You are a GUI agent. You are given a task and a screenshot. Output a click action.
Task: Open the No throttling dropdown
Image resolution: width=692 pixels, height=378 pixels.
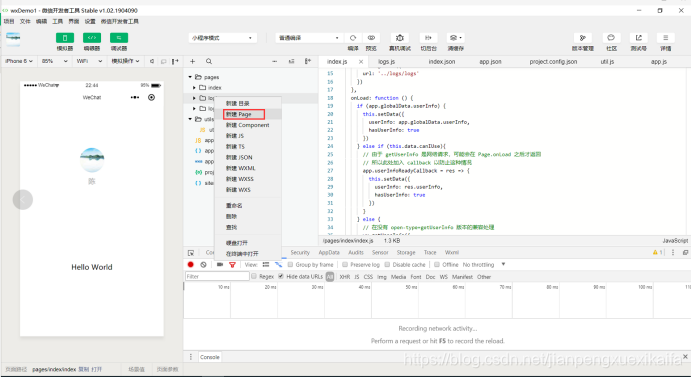pyautogui.click(x=484, y=265)
